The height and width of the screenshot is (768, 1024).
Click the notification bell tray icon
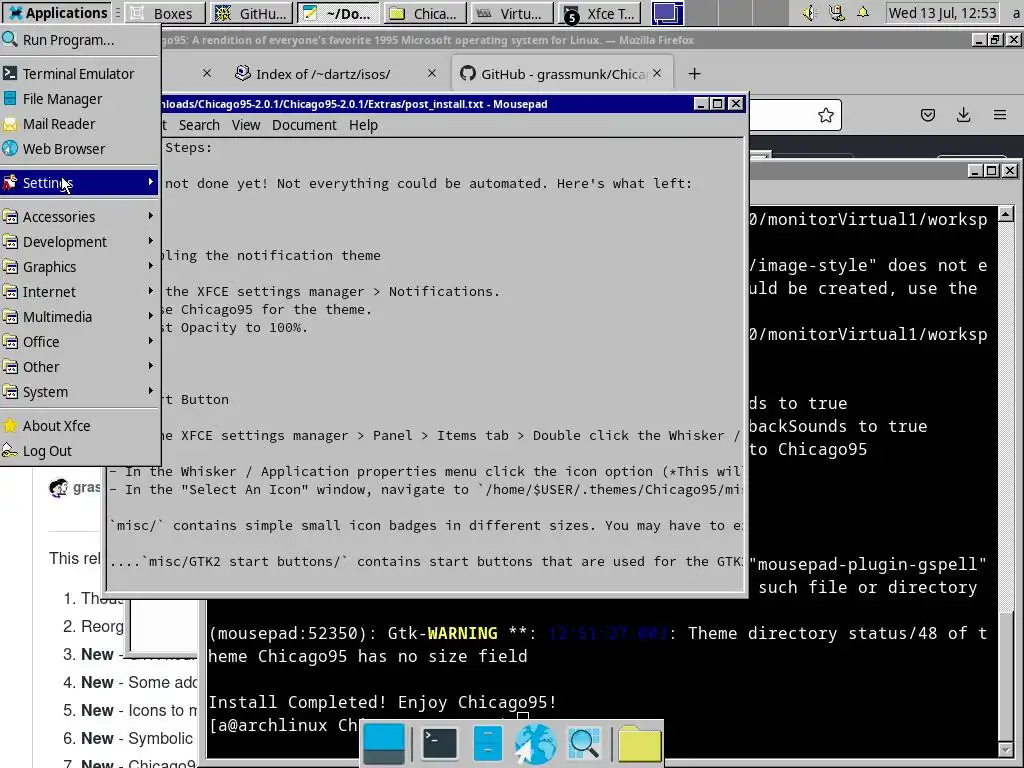(863, 12)
